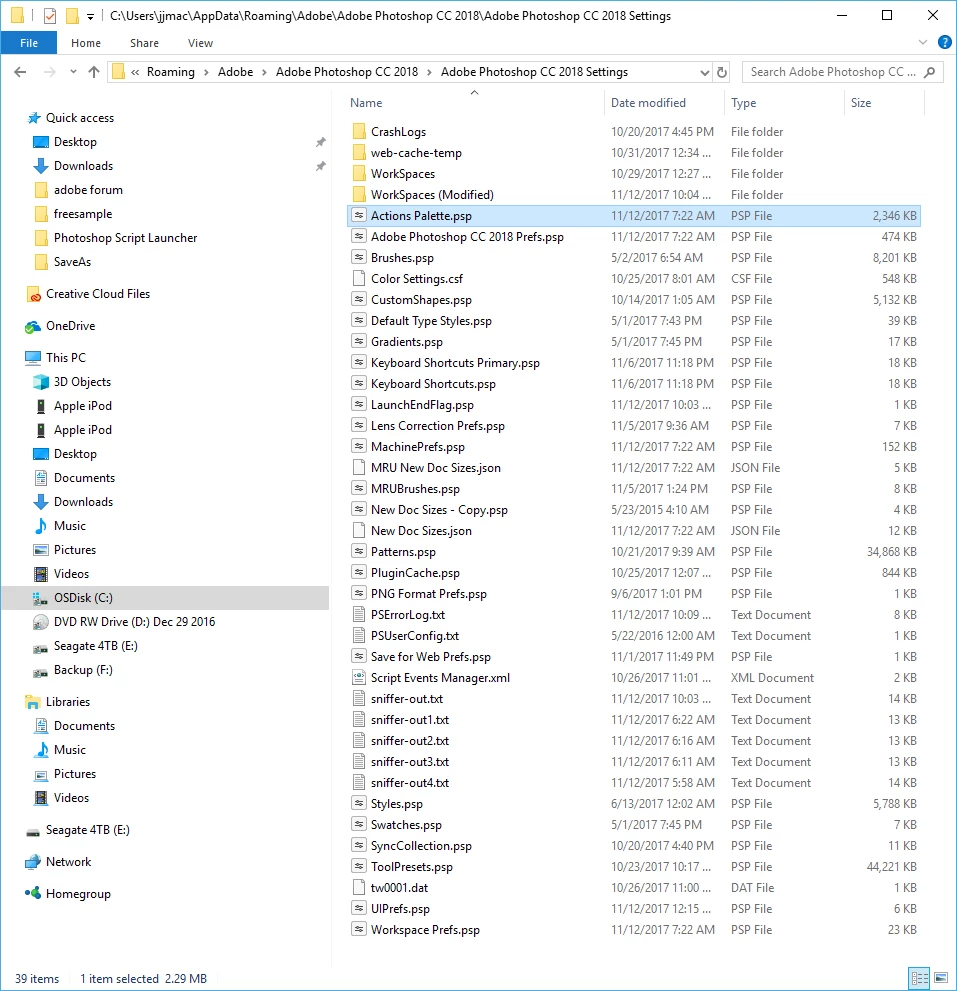Open Creative Cloud Files in sidebar

point(97,294)
